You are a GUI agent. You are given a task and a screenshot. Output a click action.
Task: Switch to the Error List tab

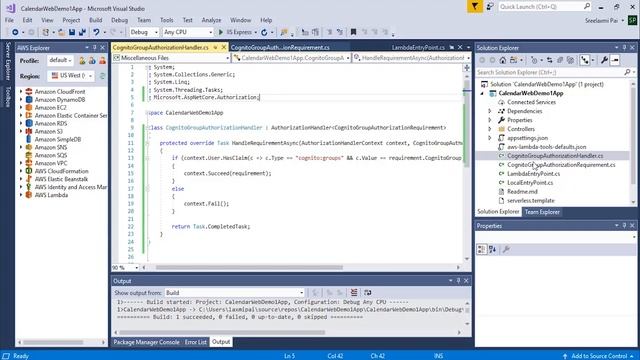[196, 342]
